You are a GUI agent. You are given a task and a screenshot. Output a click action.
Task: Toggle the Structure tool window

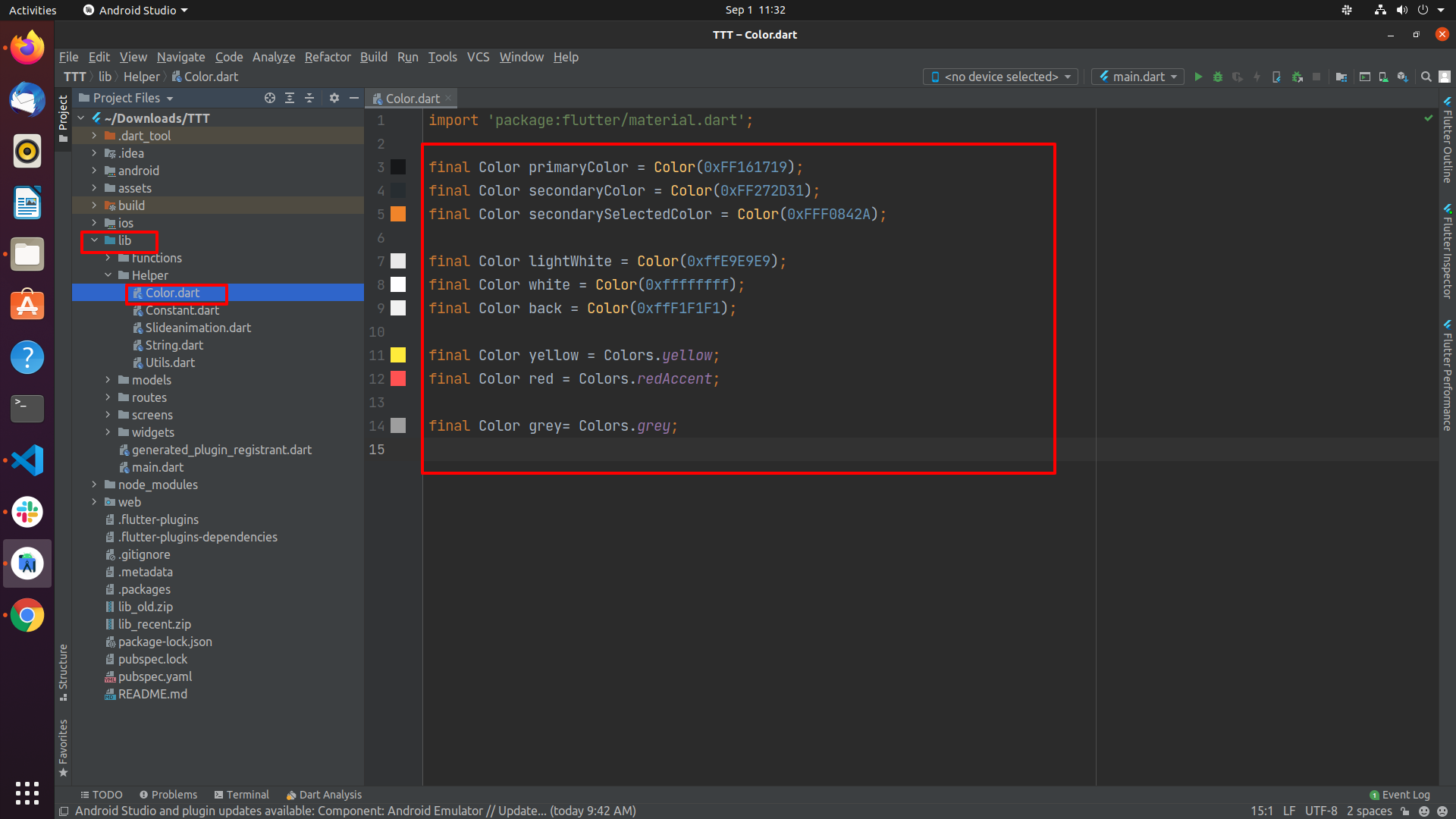pyautogui.click(x=63, y=671)
